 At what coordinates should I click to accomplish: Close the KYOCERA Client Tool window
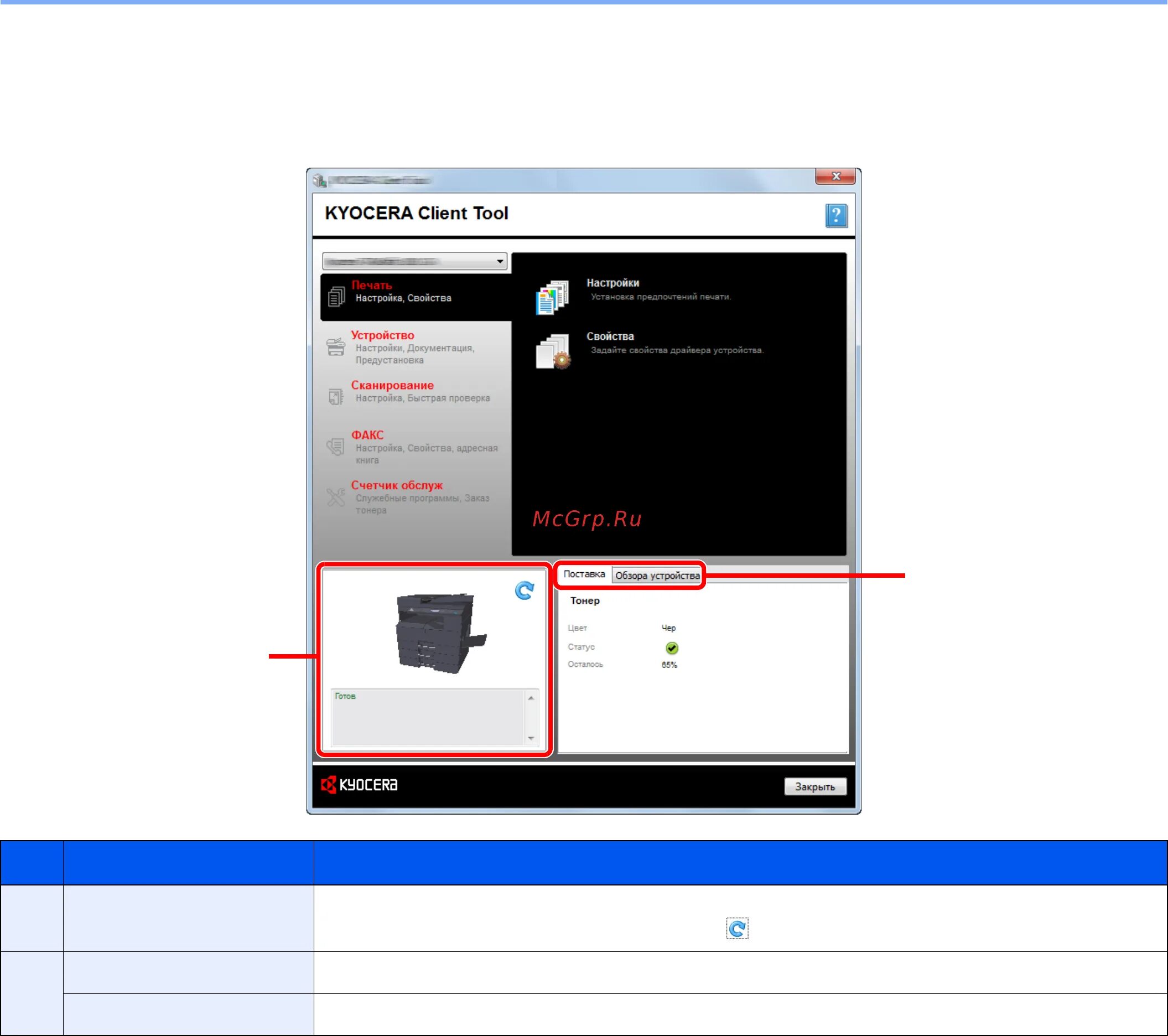coord(835,177)
